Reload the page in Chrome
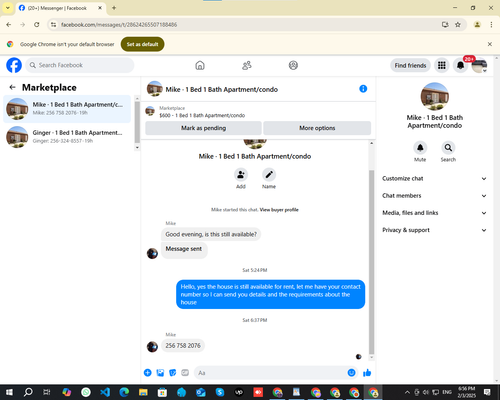Viewport: 500px width, 400px height. (x=37, y=24)
